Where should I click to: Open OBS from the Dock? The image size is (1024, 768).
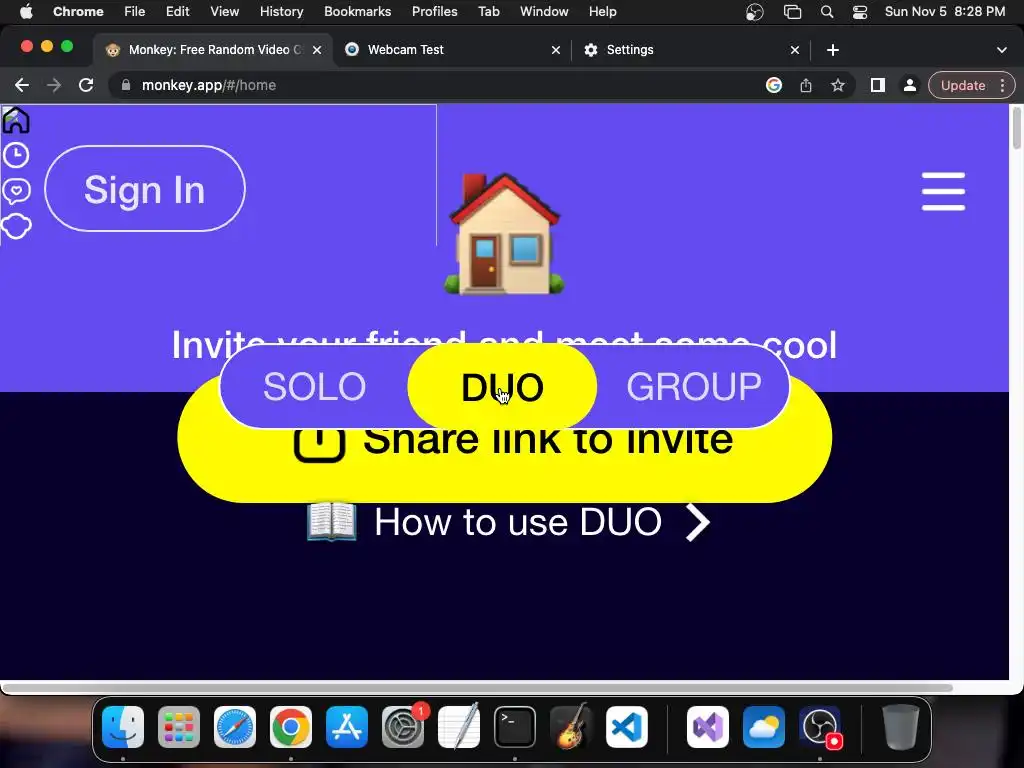(820, 727)
